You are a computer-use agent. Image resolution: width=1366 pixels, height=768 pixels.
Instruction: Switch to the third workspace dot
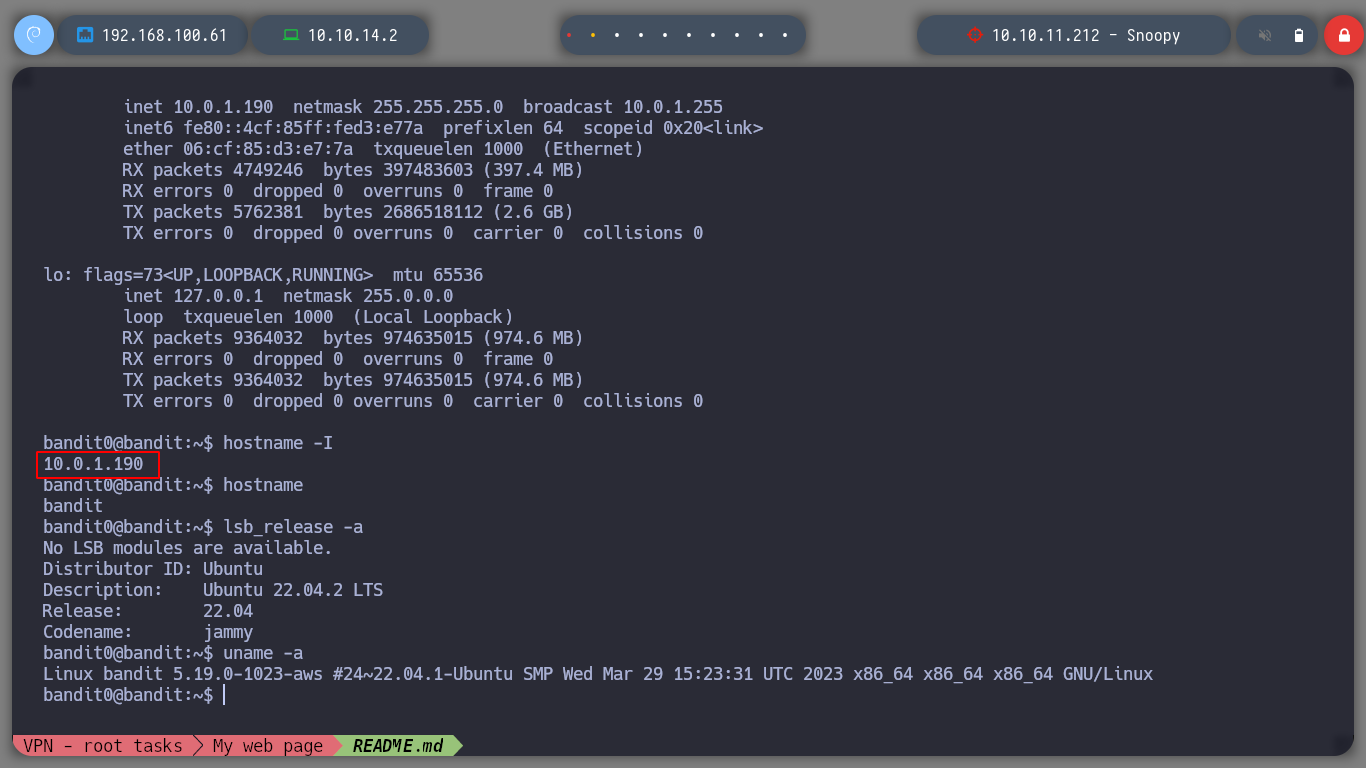coord(617,35)
